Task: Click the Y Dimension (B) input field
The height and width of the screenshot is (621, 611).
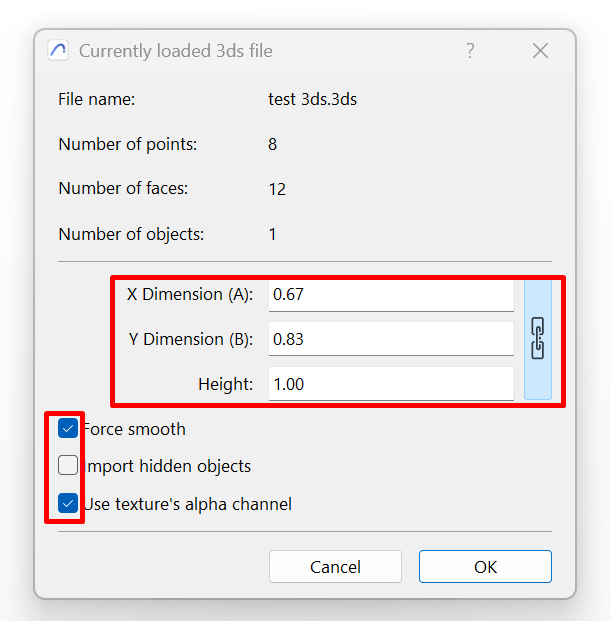Action: (x=390, y=339)
